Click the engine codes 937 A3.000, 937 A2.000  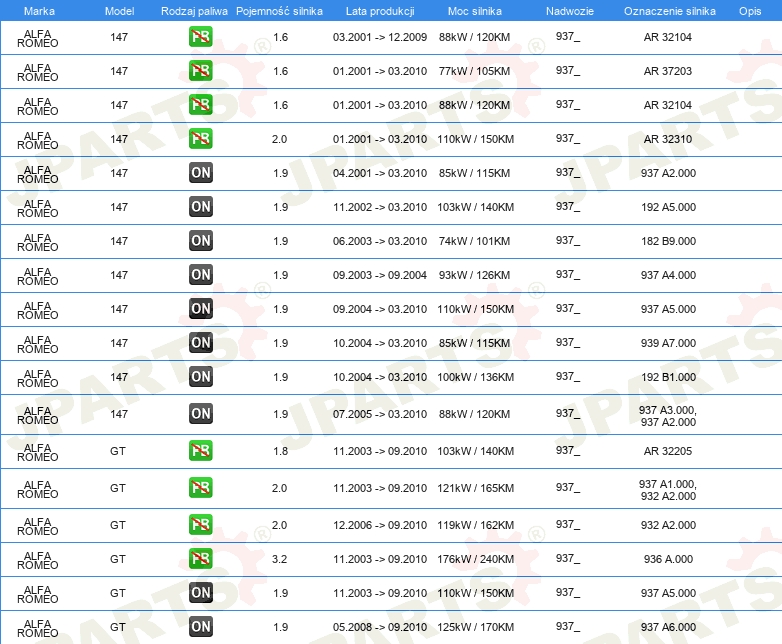tap(668, 416)
